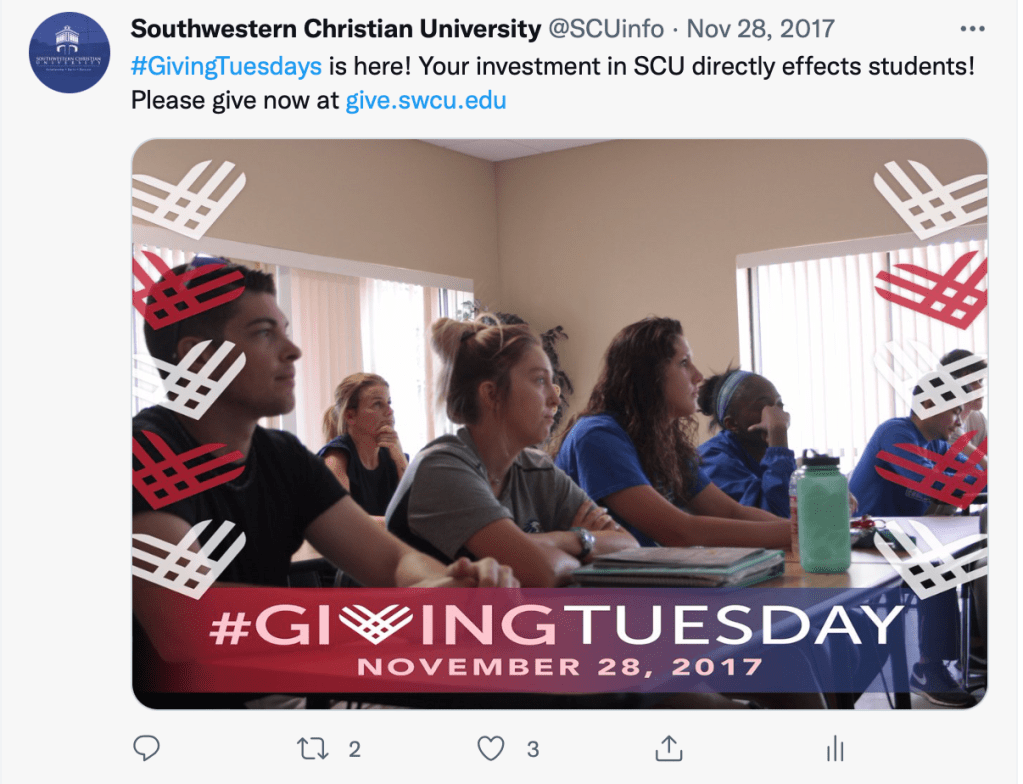The image size is (1023, 784).
Task: Click the white heart logo top-left of photo
Action: tap(189, 199)
